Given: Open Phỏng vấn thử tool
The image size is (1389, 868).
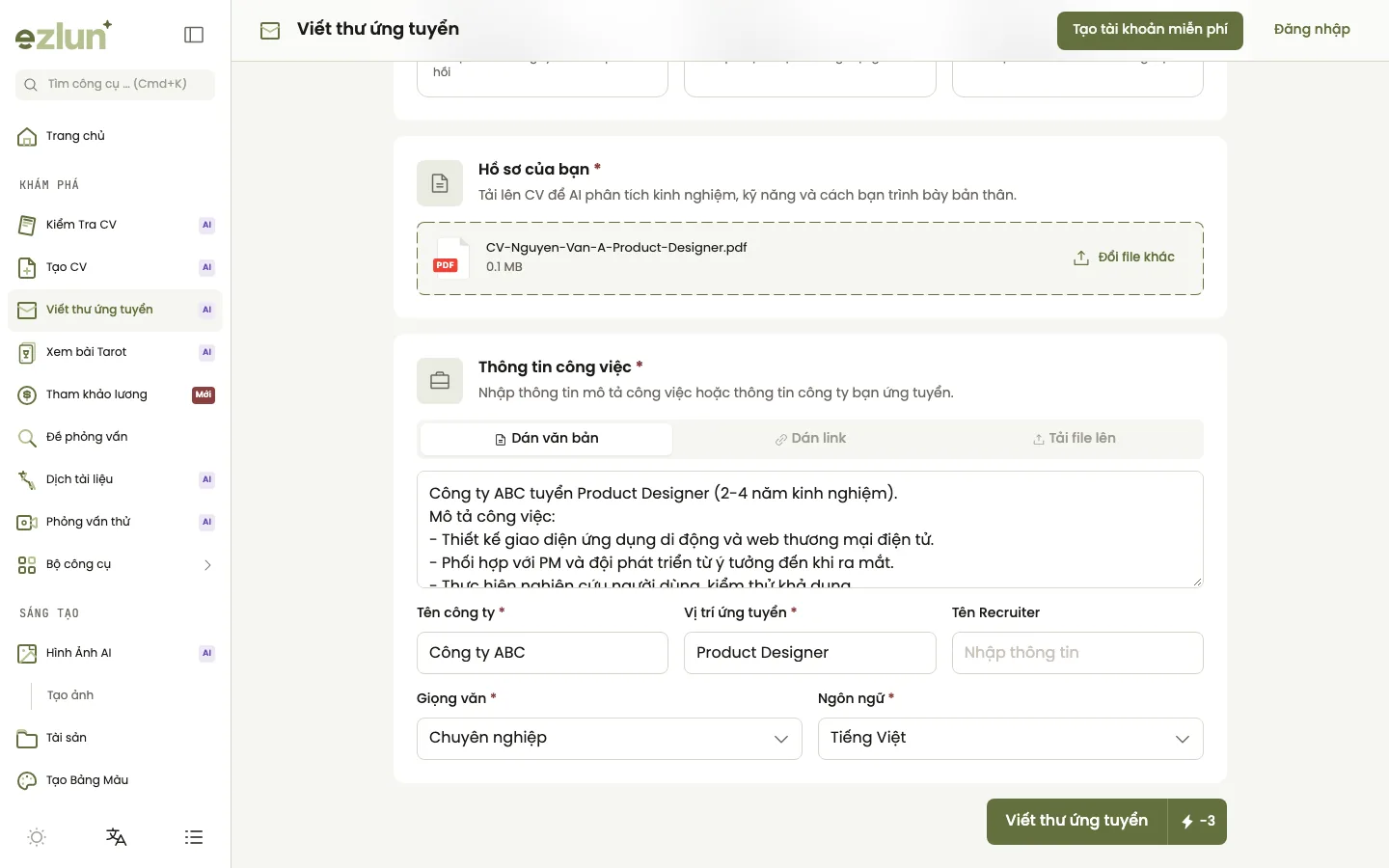Looking at the screenshot, I should point(115,522).
